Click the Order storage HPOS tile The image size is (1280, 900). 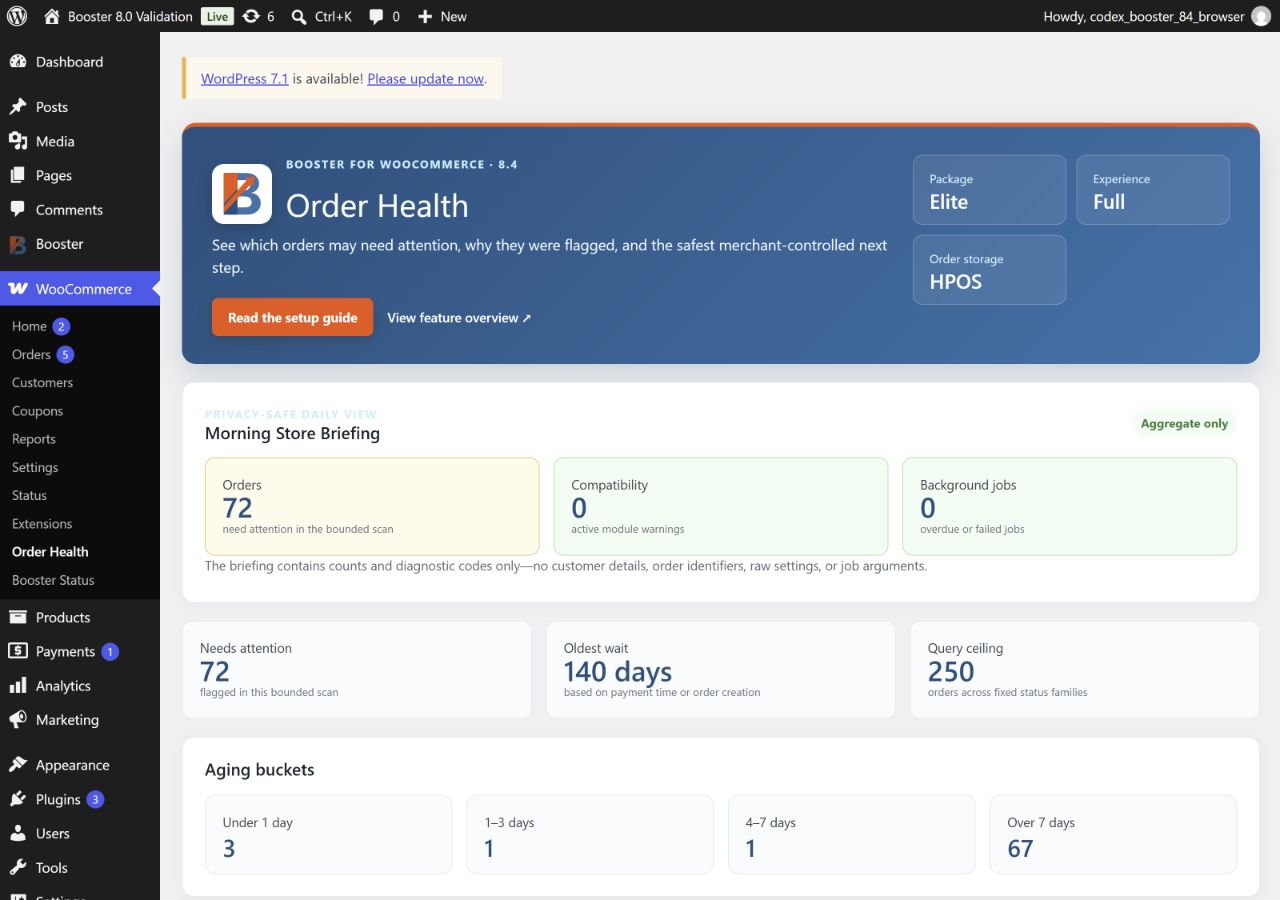[989, 270]
